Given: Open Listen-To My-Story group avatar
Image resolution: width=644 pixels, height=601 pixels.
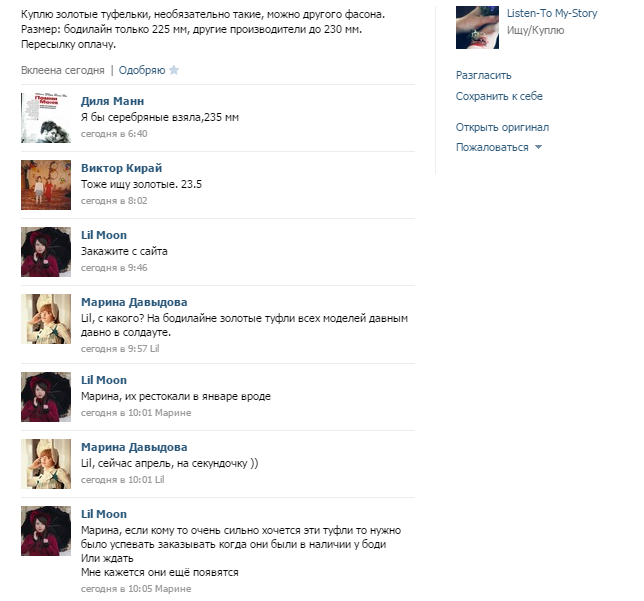Looking at the screenshot, I should point(477,27).
